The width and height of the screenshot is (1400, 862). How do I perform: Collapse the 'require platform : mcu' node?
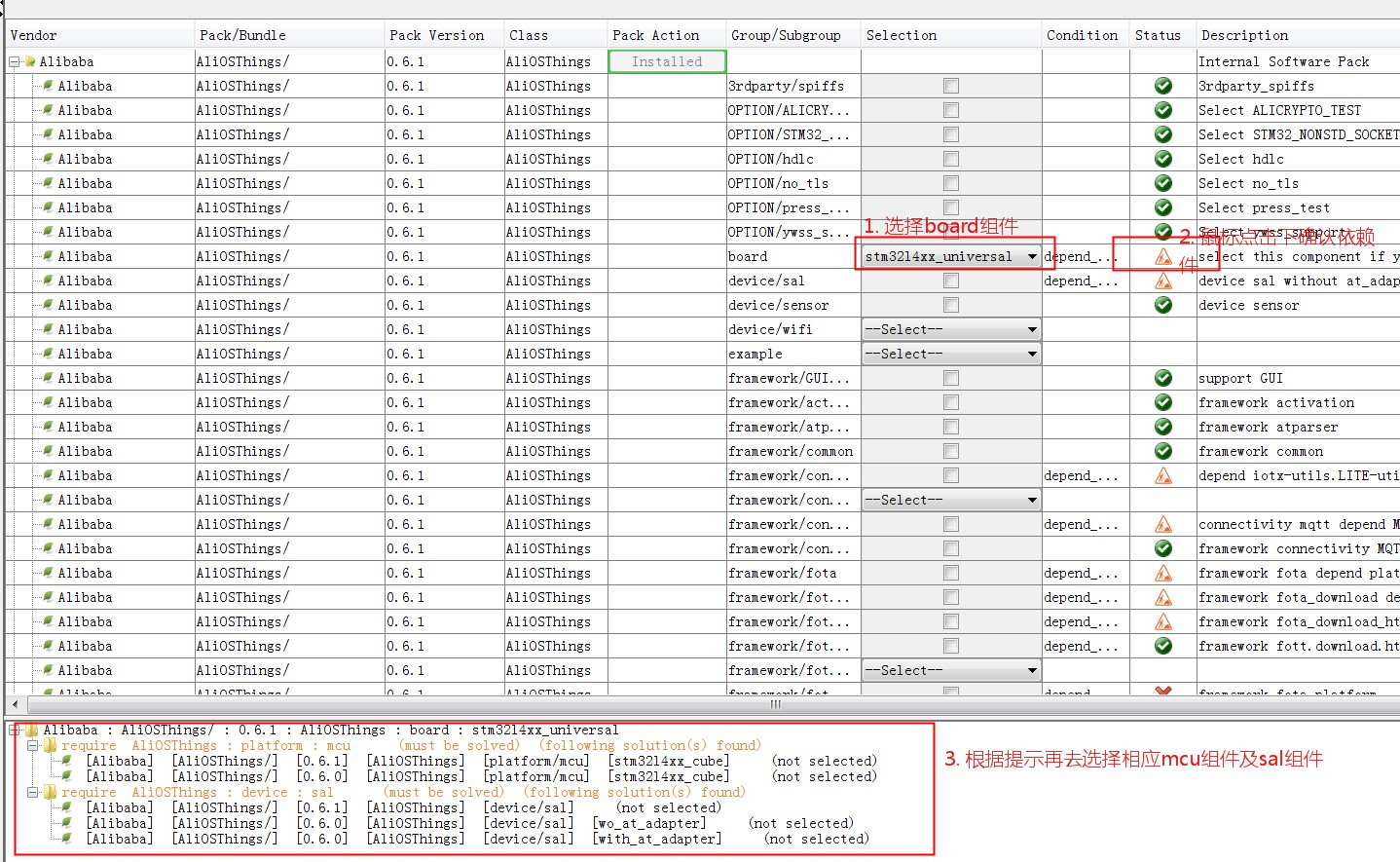pyautogui.click(x=32, y=745)
